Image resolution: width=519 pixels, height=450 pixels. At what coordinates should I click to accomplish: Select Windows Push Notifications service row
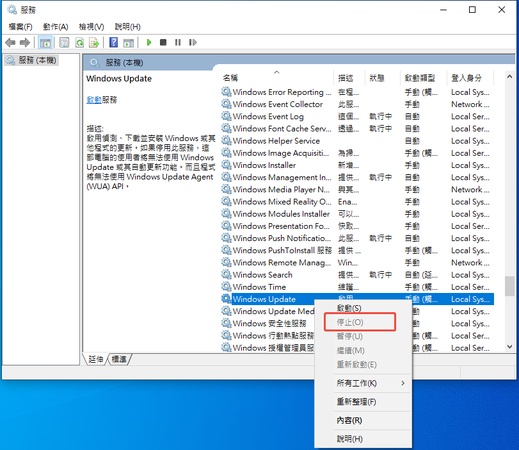pyautogui.click(x=357, y=238)
